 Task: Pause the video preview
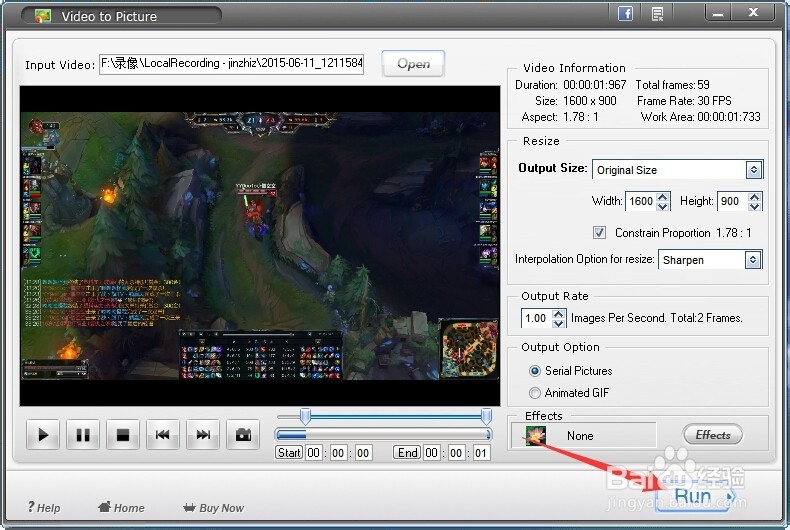pyautogui.click(x=83, y=434)
